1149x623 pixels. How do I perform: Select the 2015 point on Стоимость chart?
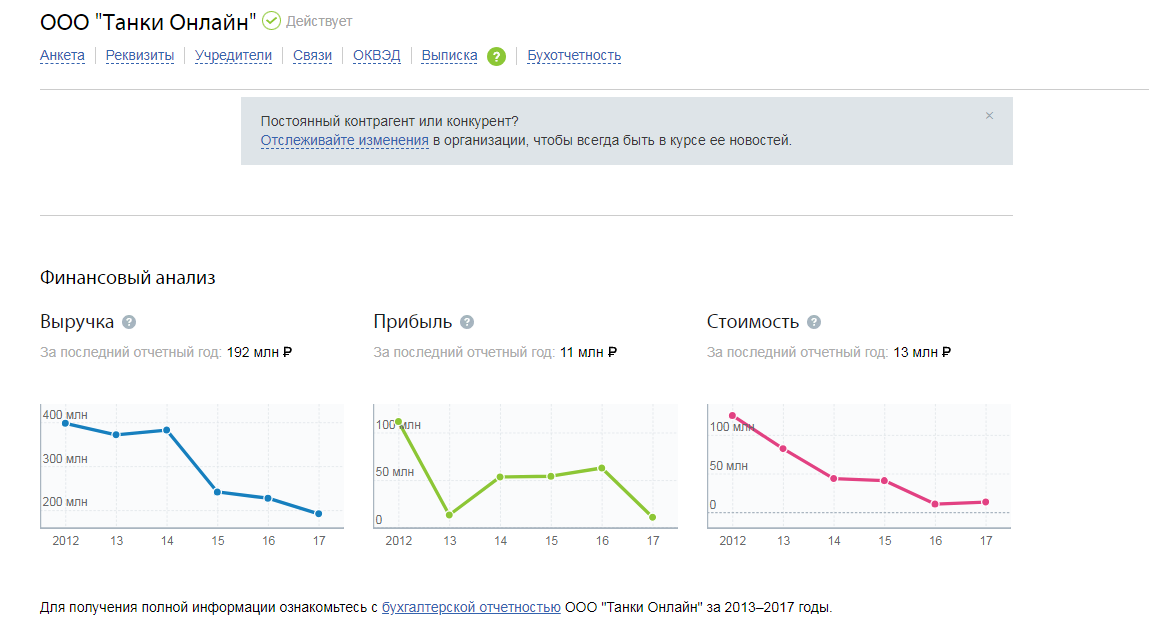pyautogui.click(x=884, y=481)
